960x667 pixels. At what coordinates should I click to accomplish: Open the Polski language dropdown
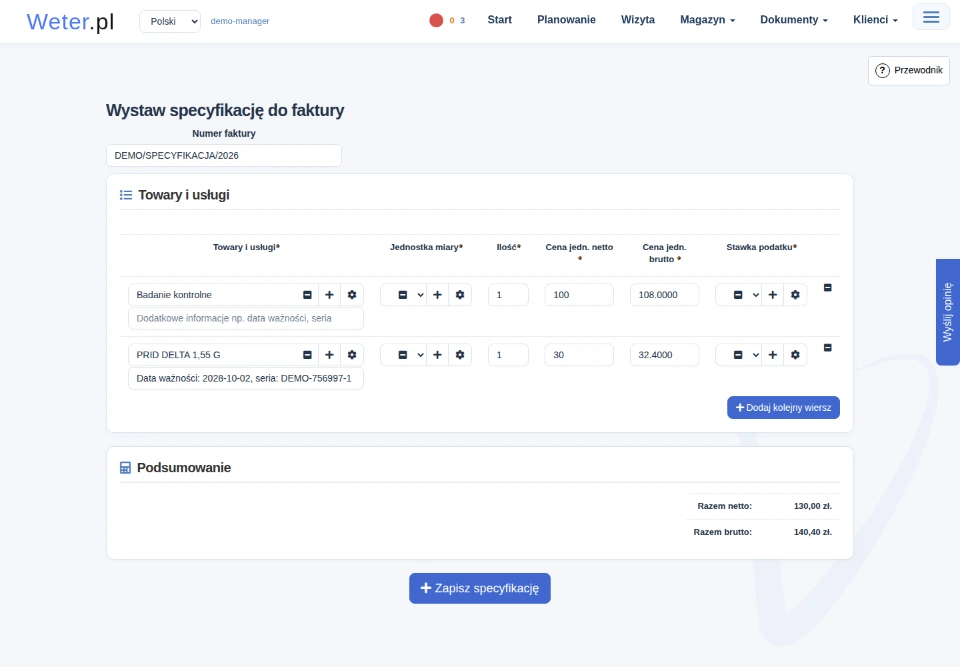170,21
